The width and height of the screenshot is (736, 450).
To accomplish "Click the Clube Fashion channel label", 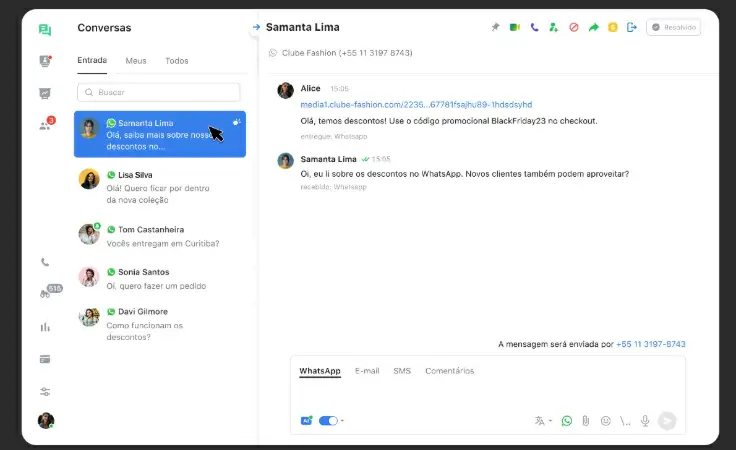I will tap(341, 53).
